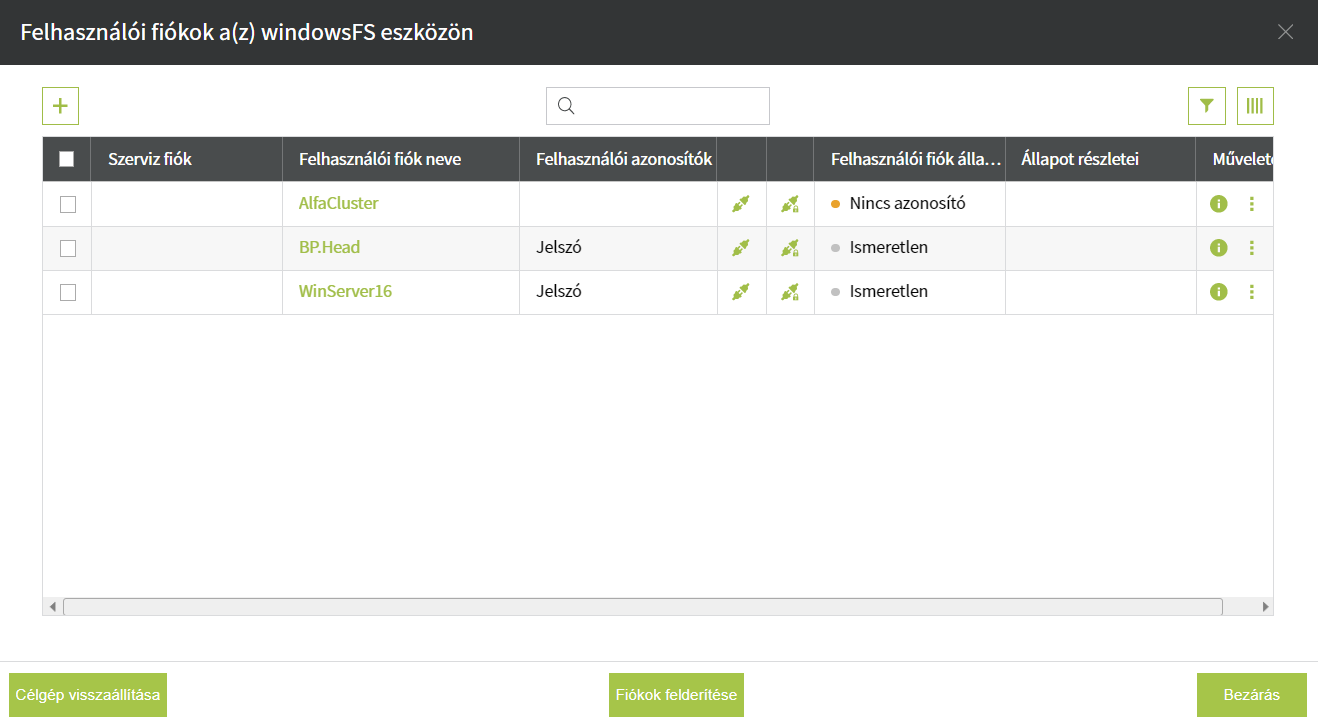Click the horizontal scrollbar right arrow
This screenshot has width=1318, height=728.
tap(1265, 607)
